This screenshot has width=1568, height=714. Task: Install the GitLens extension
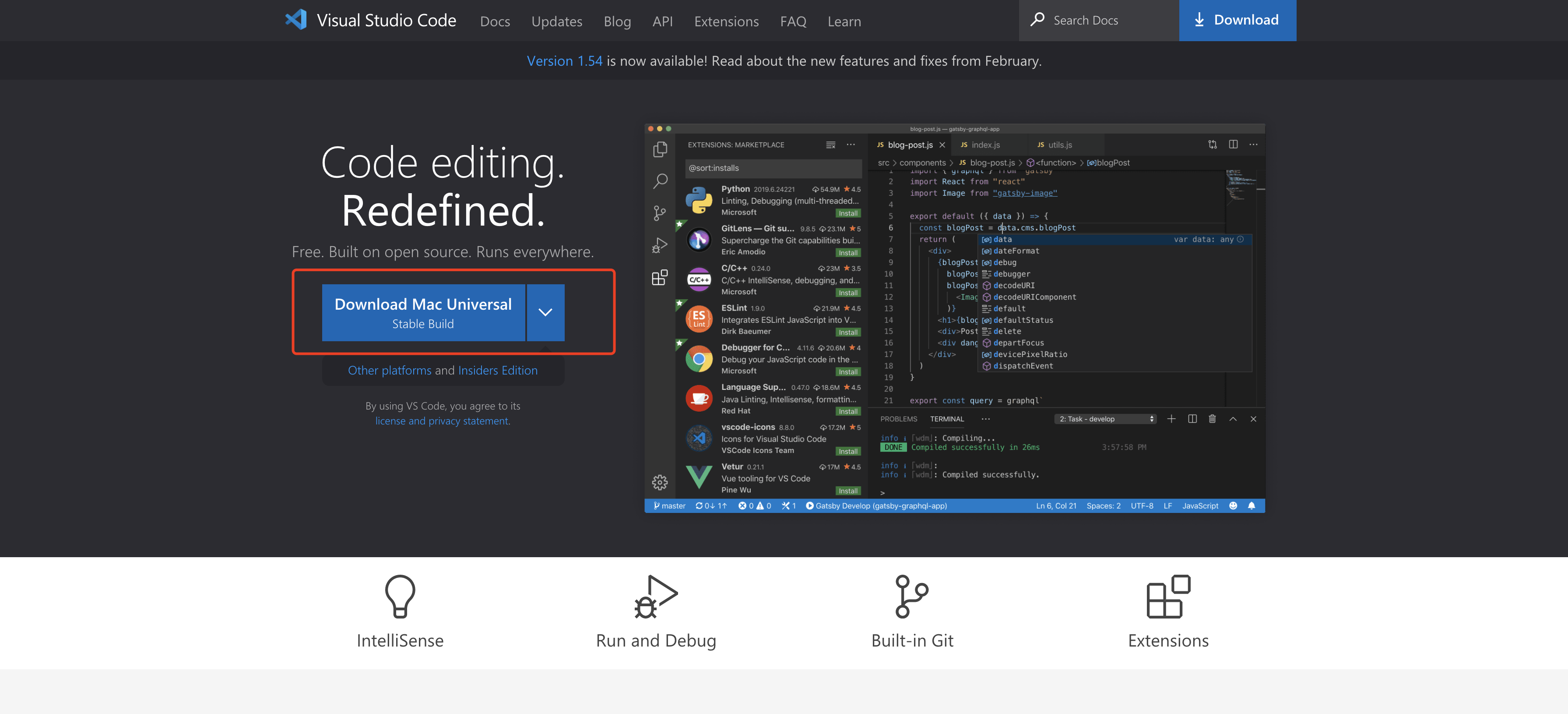pos(848,253)
